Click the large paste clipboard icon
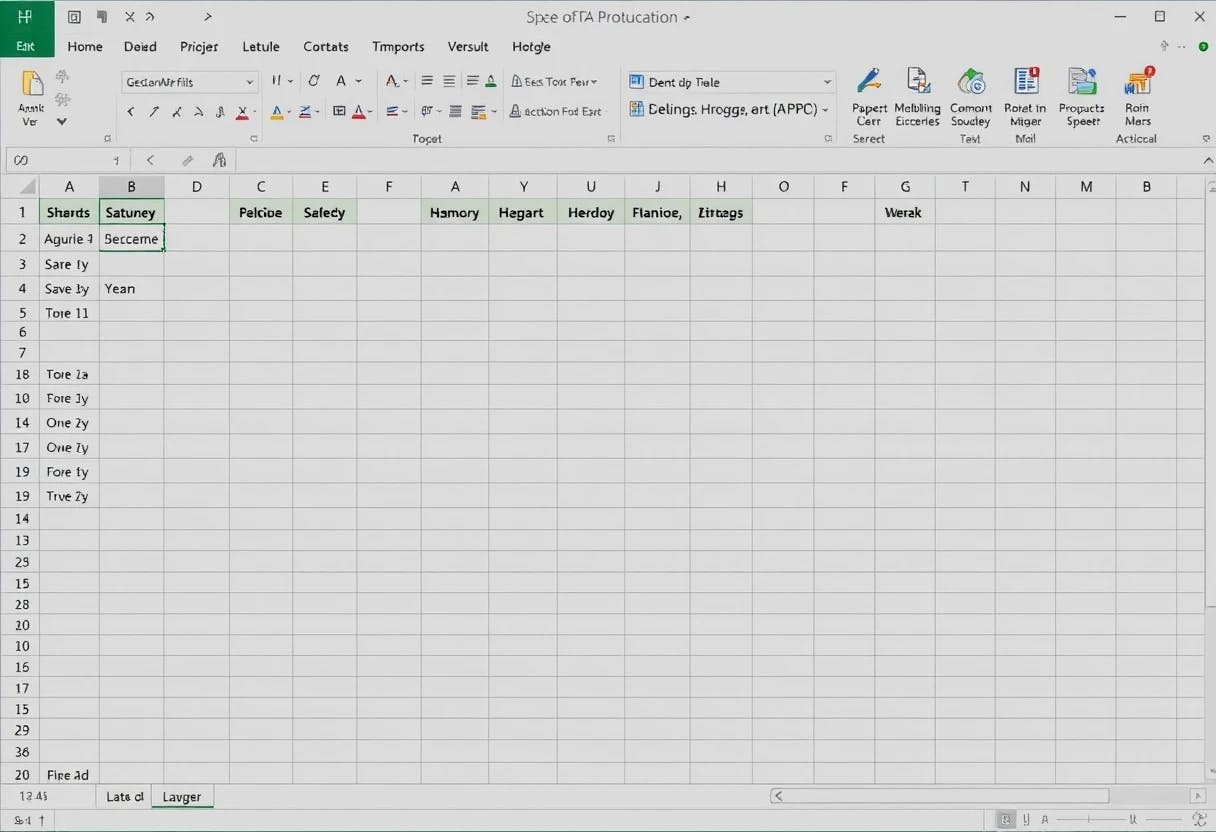Image resolution: width=1216 pixels, height=832 pixels. click(32, 84)
